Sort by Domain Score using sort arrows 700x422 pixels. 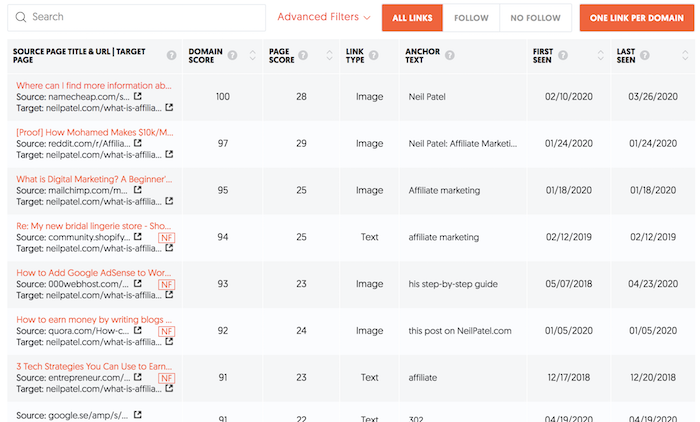coord(253,55)
